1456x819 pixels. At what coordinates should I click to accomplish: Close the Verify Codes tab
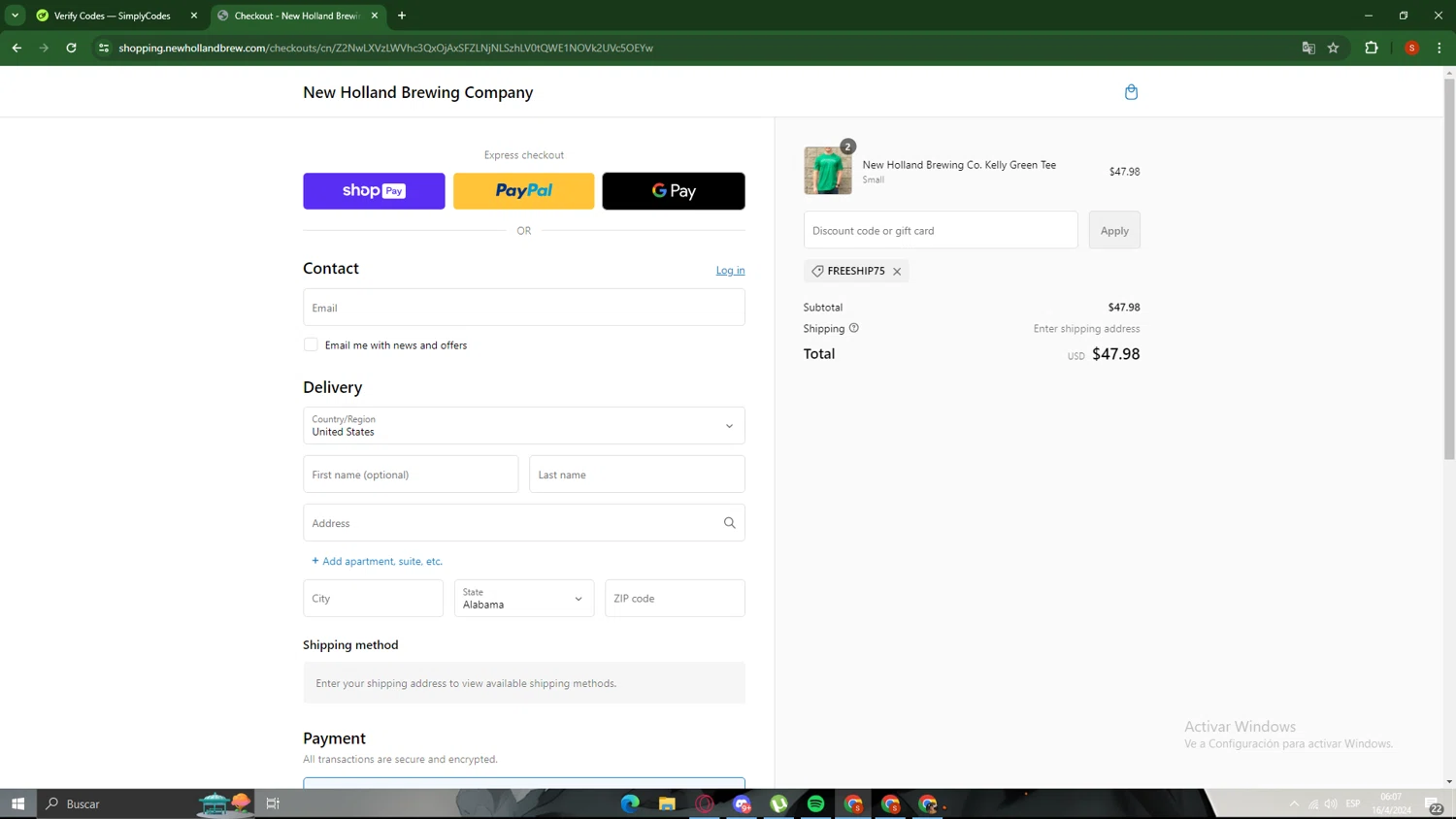click(x=194, y=16)
